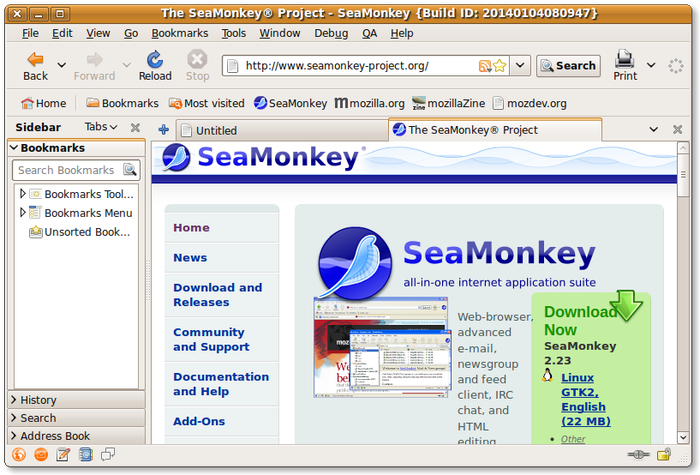
Task: Reload the current page
Action: (x=155, y=66)
